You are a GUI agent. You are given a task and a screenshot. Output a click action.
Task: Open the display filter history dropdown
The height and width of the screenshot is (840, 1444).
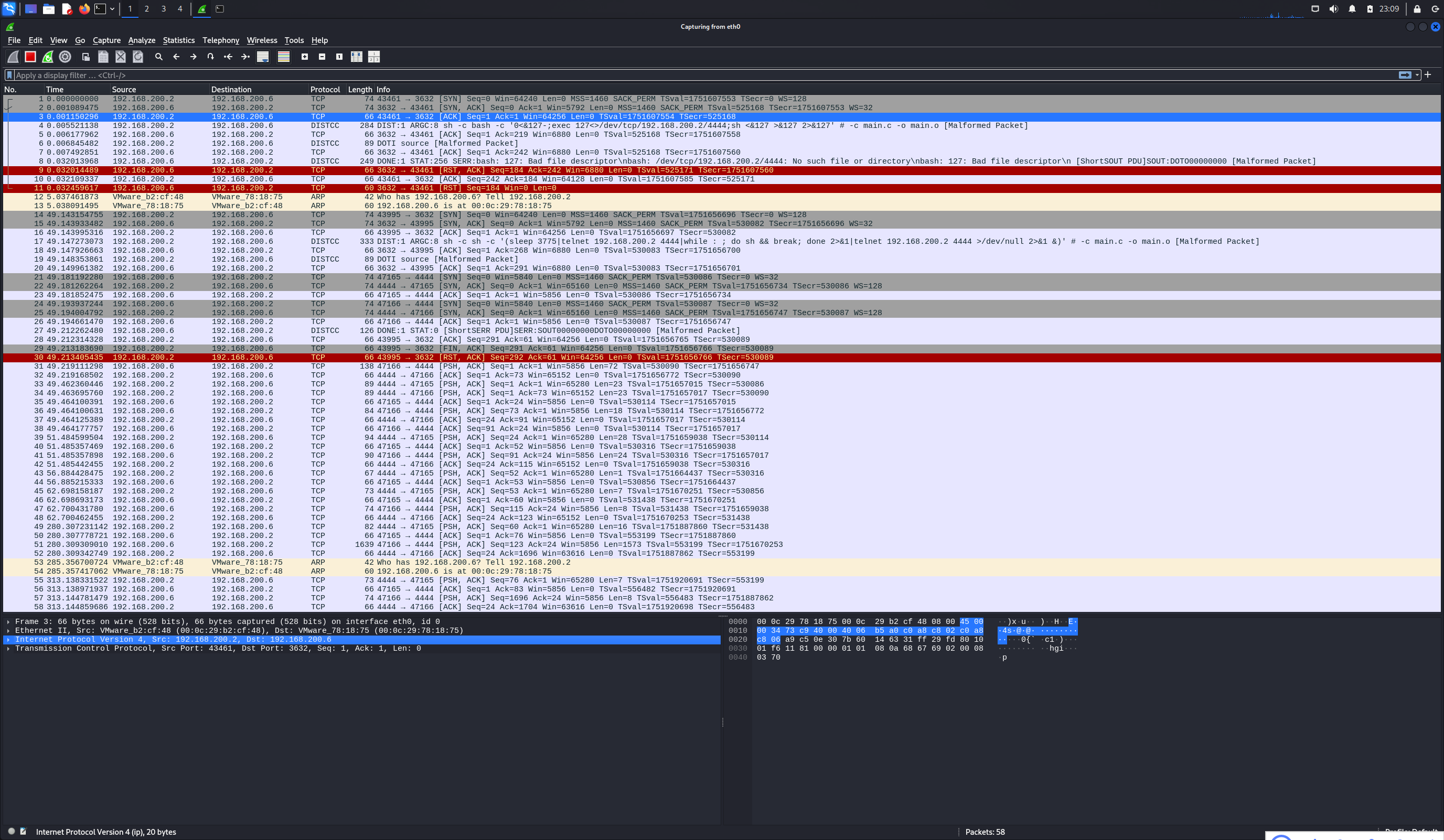click(x=1417, y=75)
